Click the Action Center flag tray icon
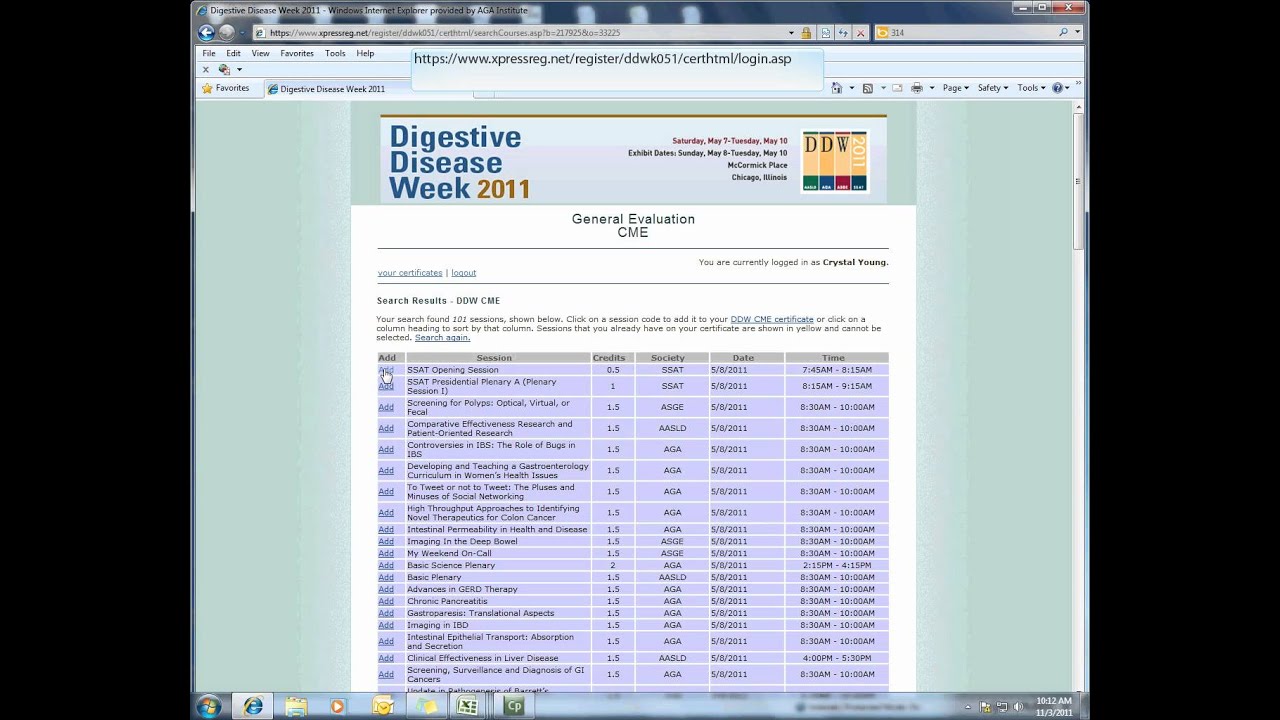1280x720 pixels. (x=985, y=707)
